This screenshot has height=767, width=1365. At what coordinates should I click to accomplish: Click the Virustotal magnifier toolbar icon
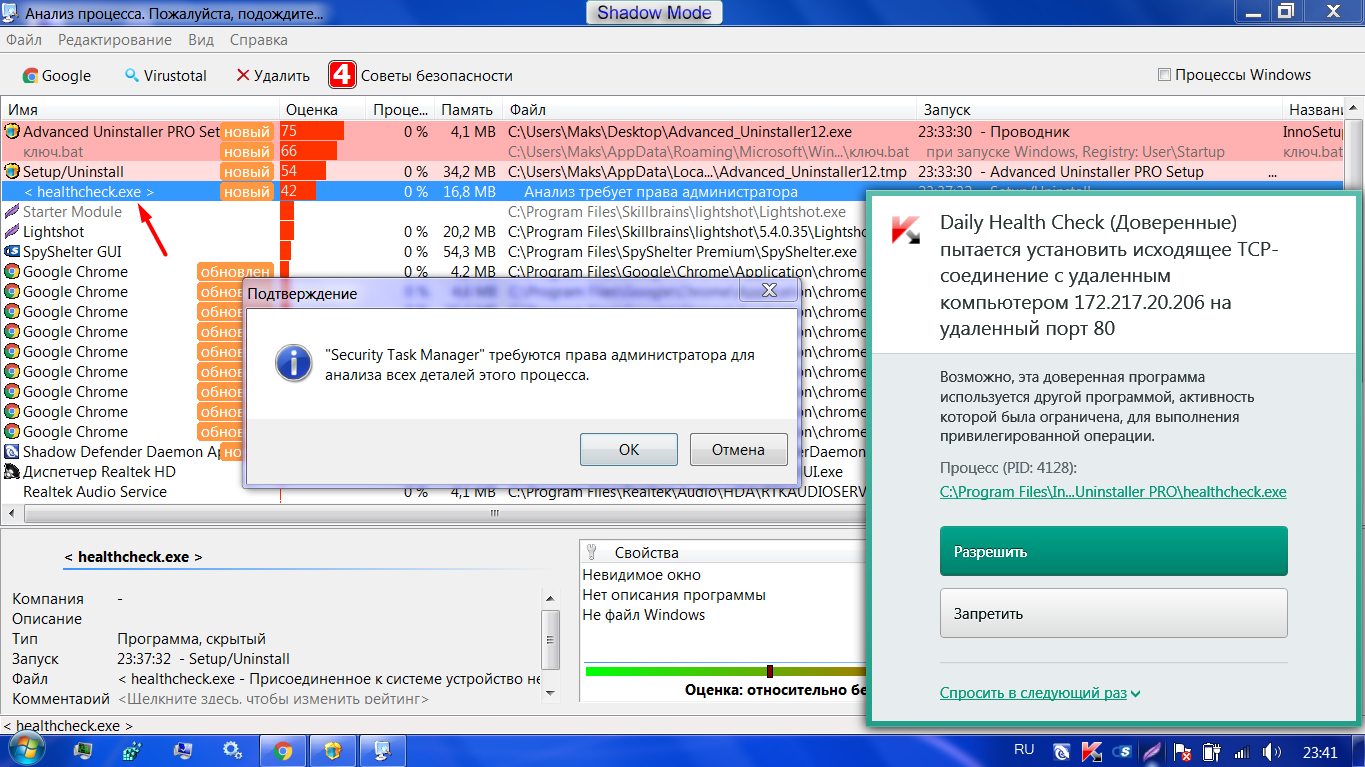(131, 76)
